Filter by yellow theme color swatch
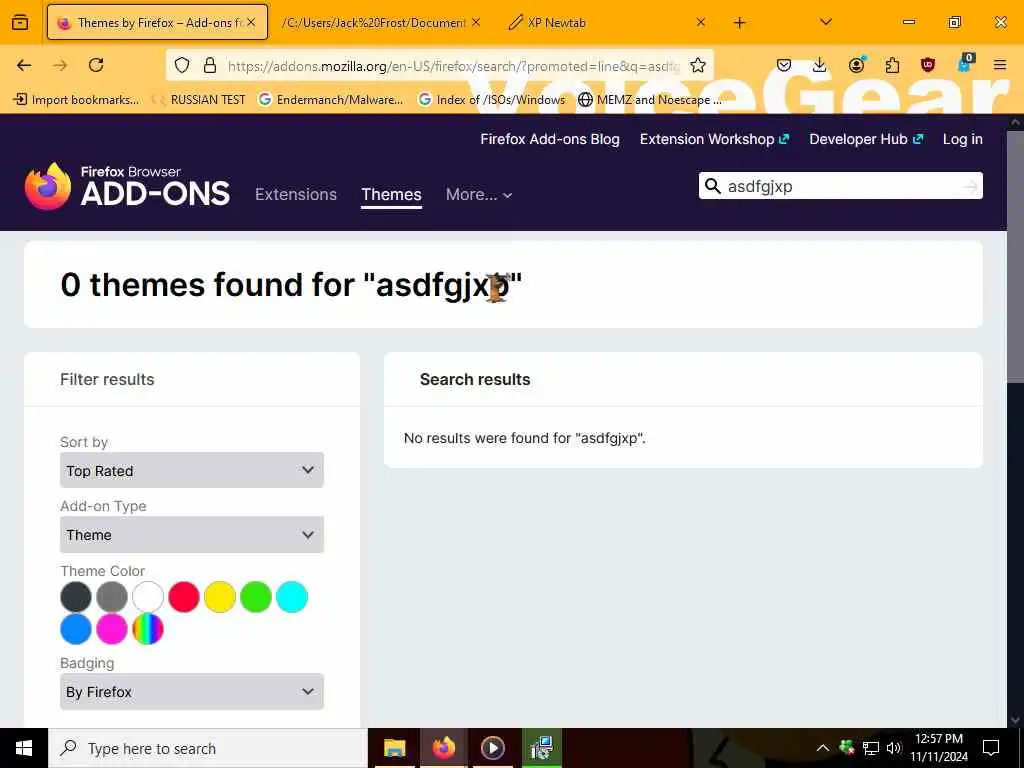 click(x=219, y=597)
